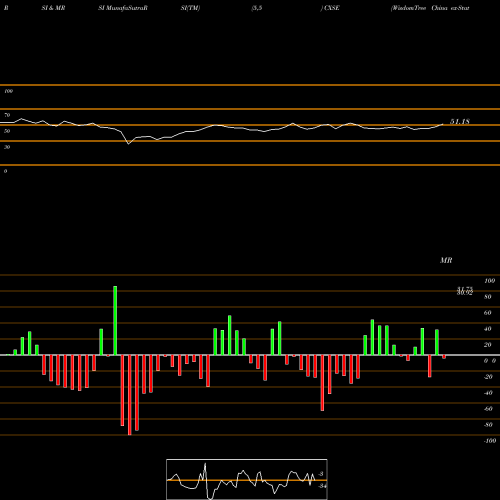Click the MR axis label '-20'
This screenshot has height=500, width=500.
pyautogui.click(x=488, y=377)
